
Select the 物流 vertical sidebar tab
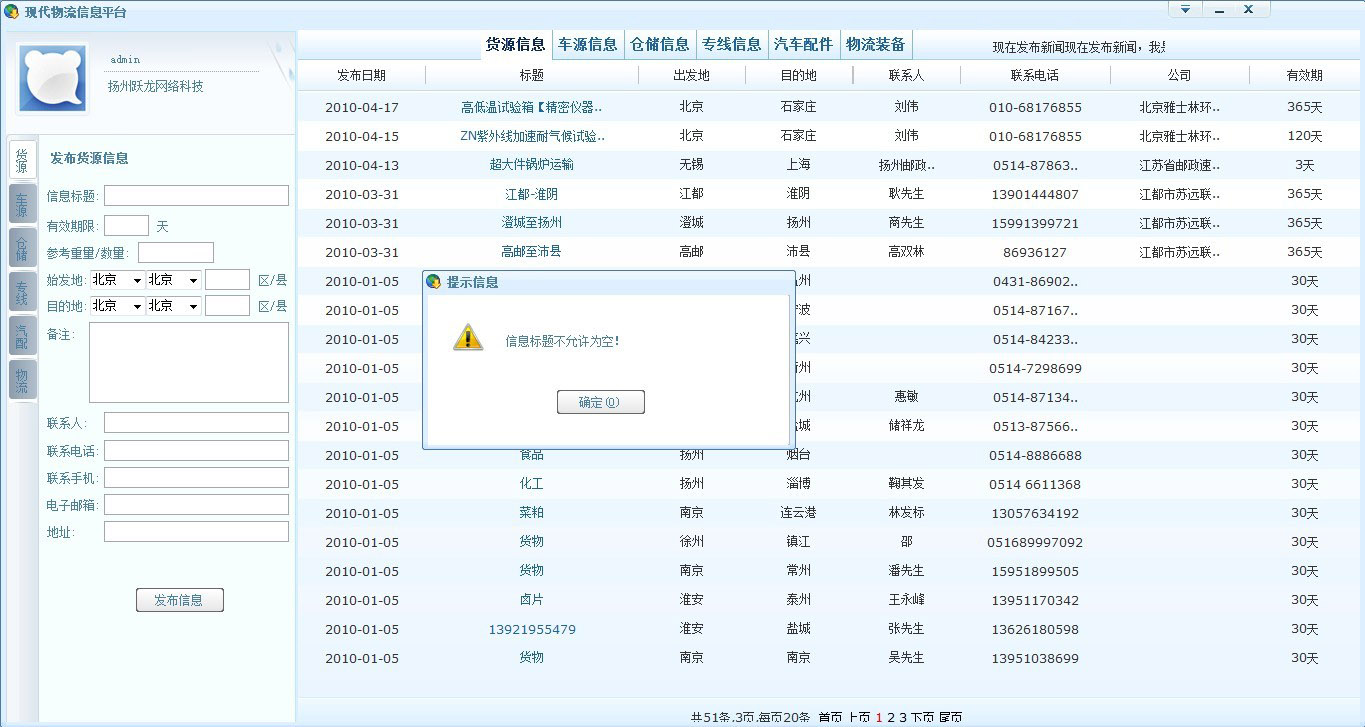(x=22, y=380)
